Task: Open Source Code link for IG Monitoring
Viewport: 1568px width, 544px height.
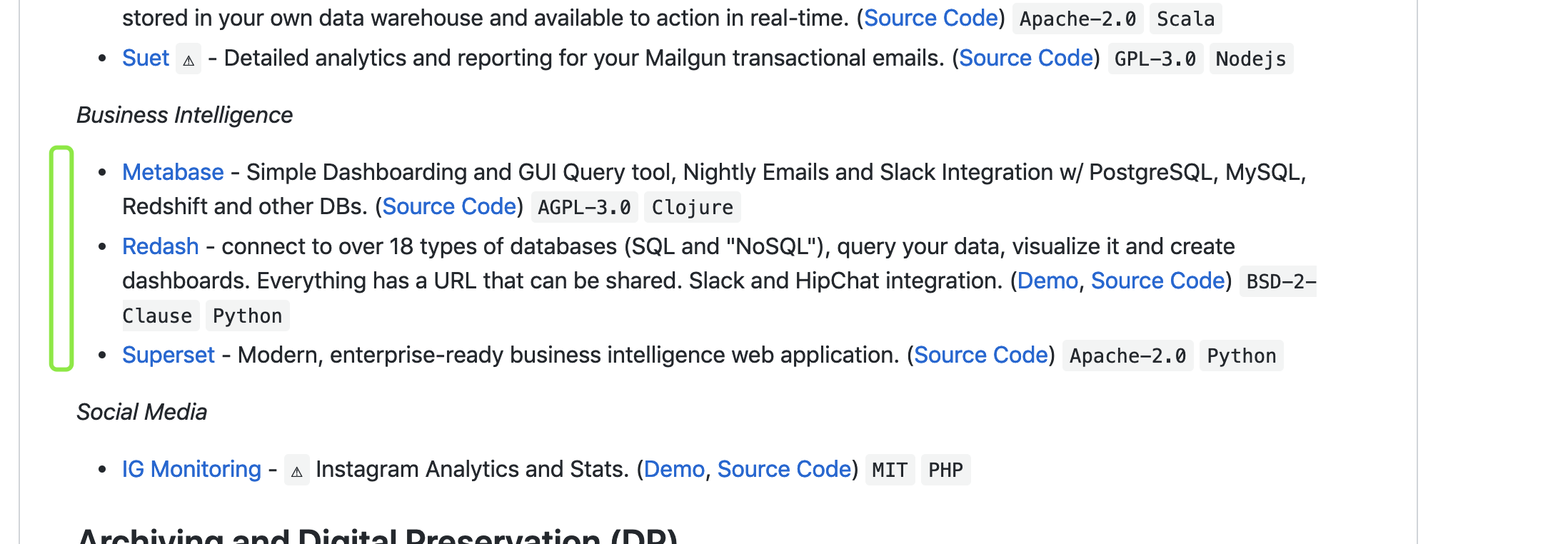Action: click(x=784, y=469)
